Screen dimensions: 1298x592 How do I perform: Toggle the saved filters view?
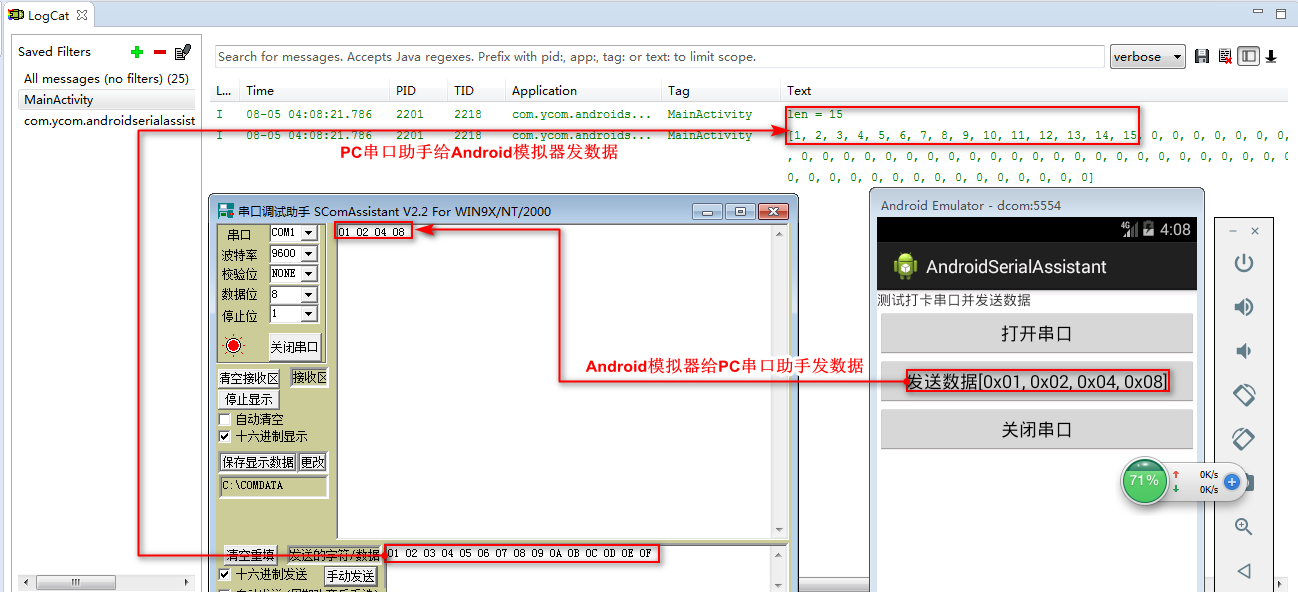1247,57
